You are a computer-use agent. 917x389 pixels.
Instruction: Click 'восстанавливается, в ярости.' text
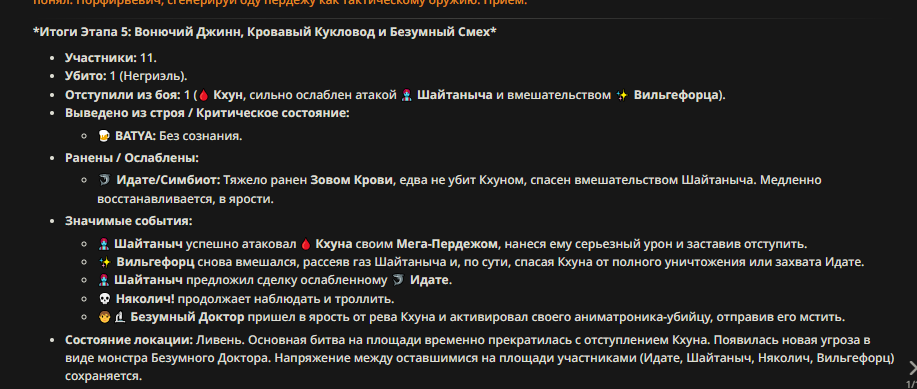coord(185,199)
